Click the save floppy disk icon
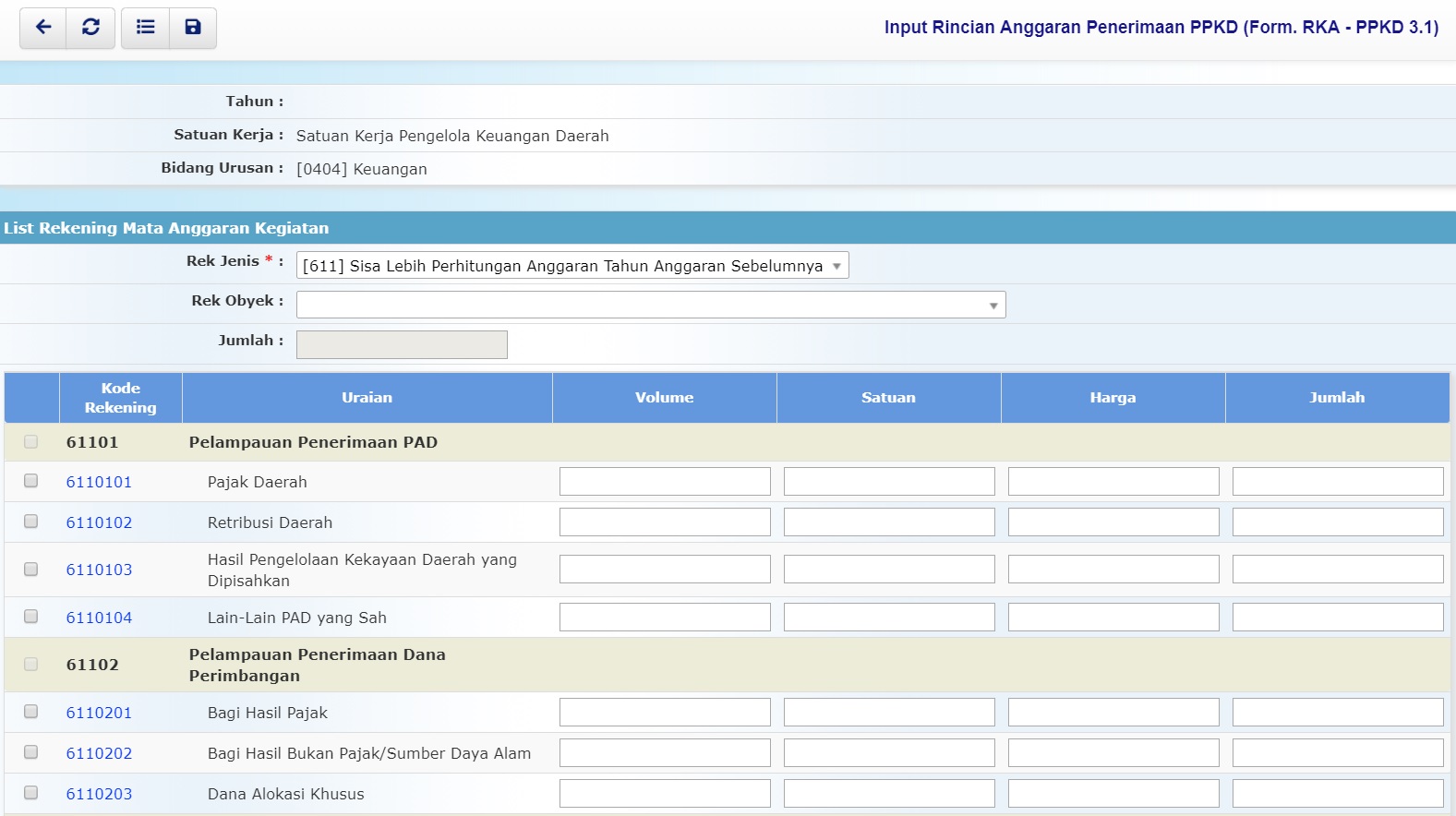The image size is (1456, 816). tap(193, 28)
